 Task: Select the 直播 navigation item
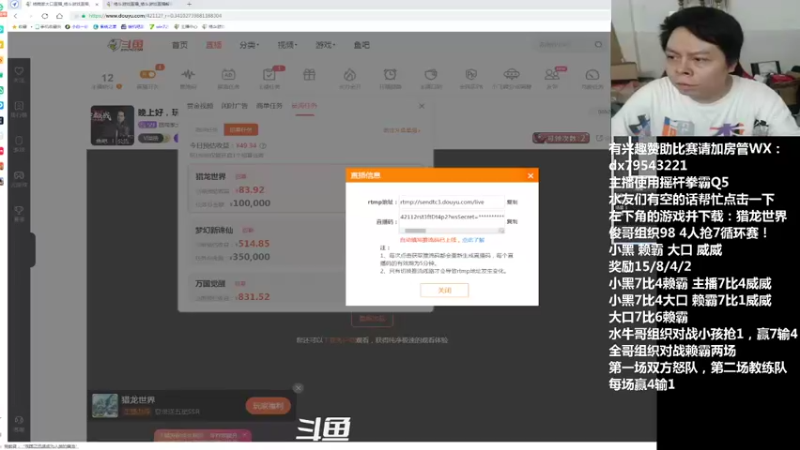(214, 45)
